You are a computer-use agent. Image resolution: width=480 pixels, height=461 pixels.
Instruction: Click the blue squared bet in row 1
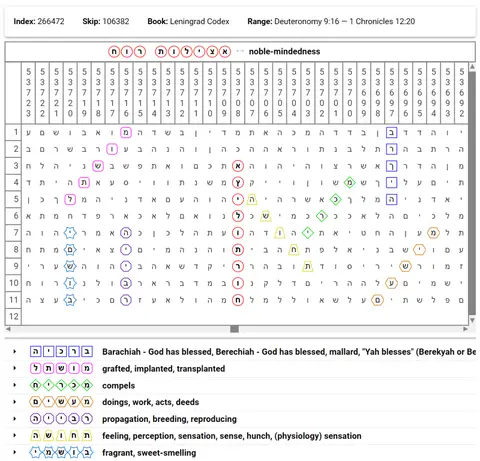point(391,132)
